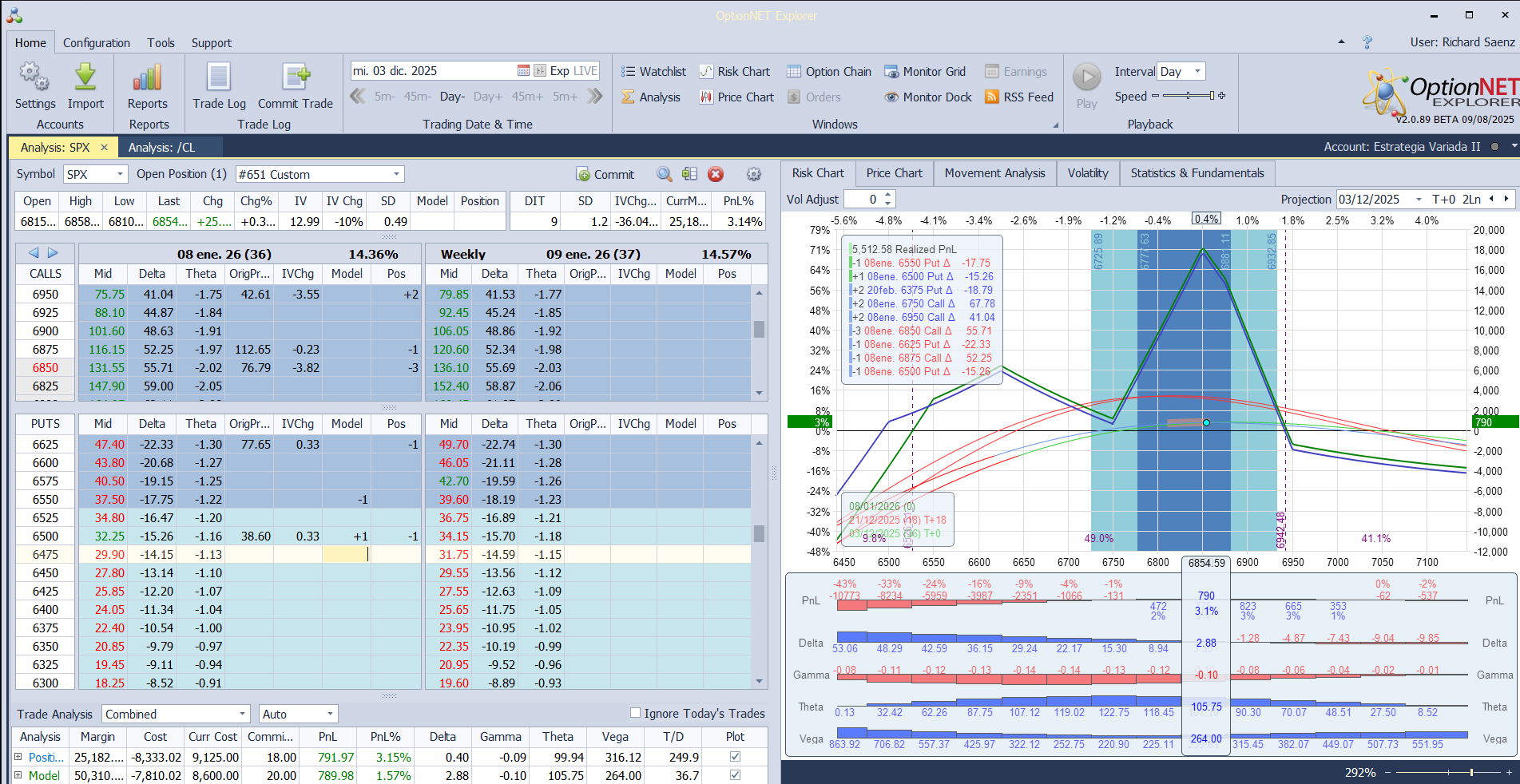1520x784 pixels.
Task: Jump back with the double left chevron
Action: click(x=358, y=97)
